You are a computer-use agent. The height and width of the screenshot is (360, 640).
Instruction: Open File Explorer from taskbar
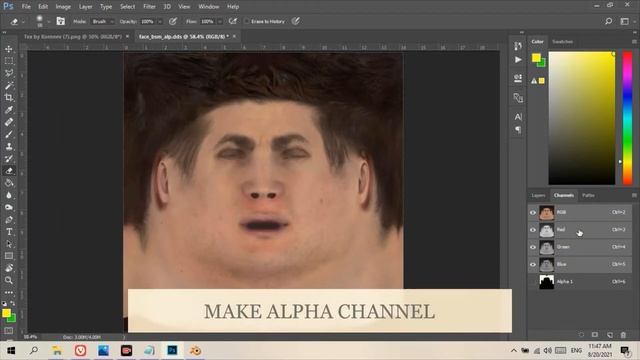[x=57, y=351]
